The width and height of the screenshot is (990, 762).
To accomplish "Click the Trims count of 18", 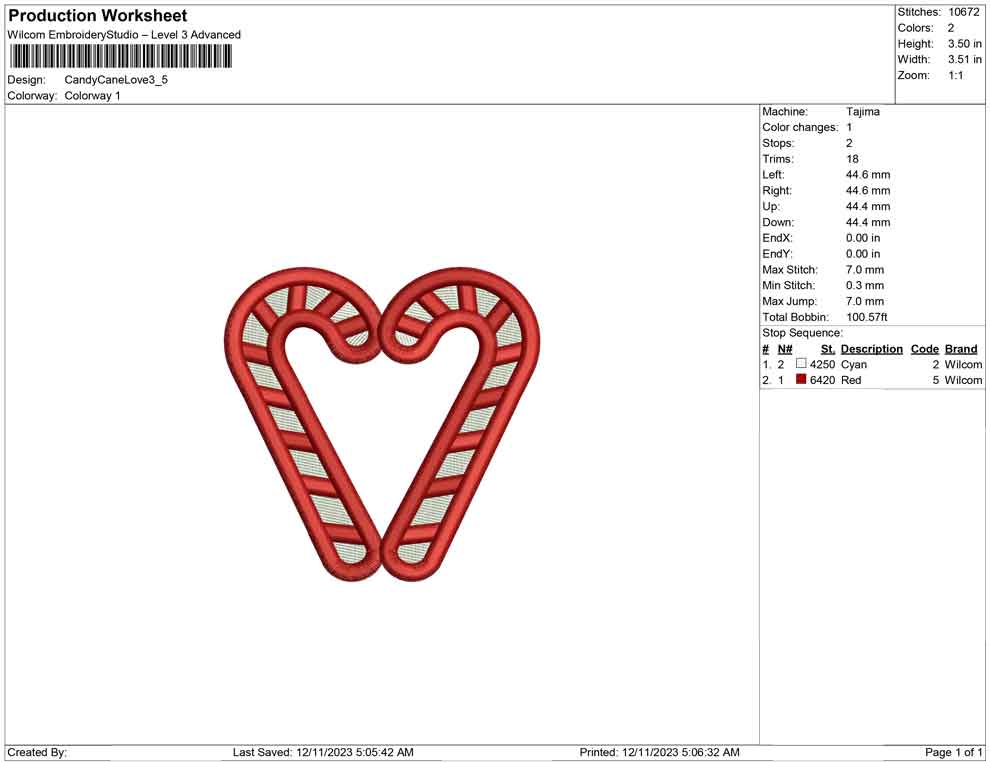I will (850, 158).
